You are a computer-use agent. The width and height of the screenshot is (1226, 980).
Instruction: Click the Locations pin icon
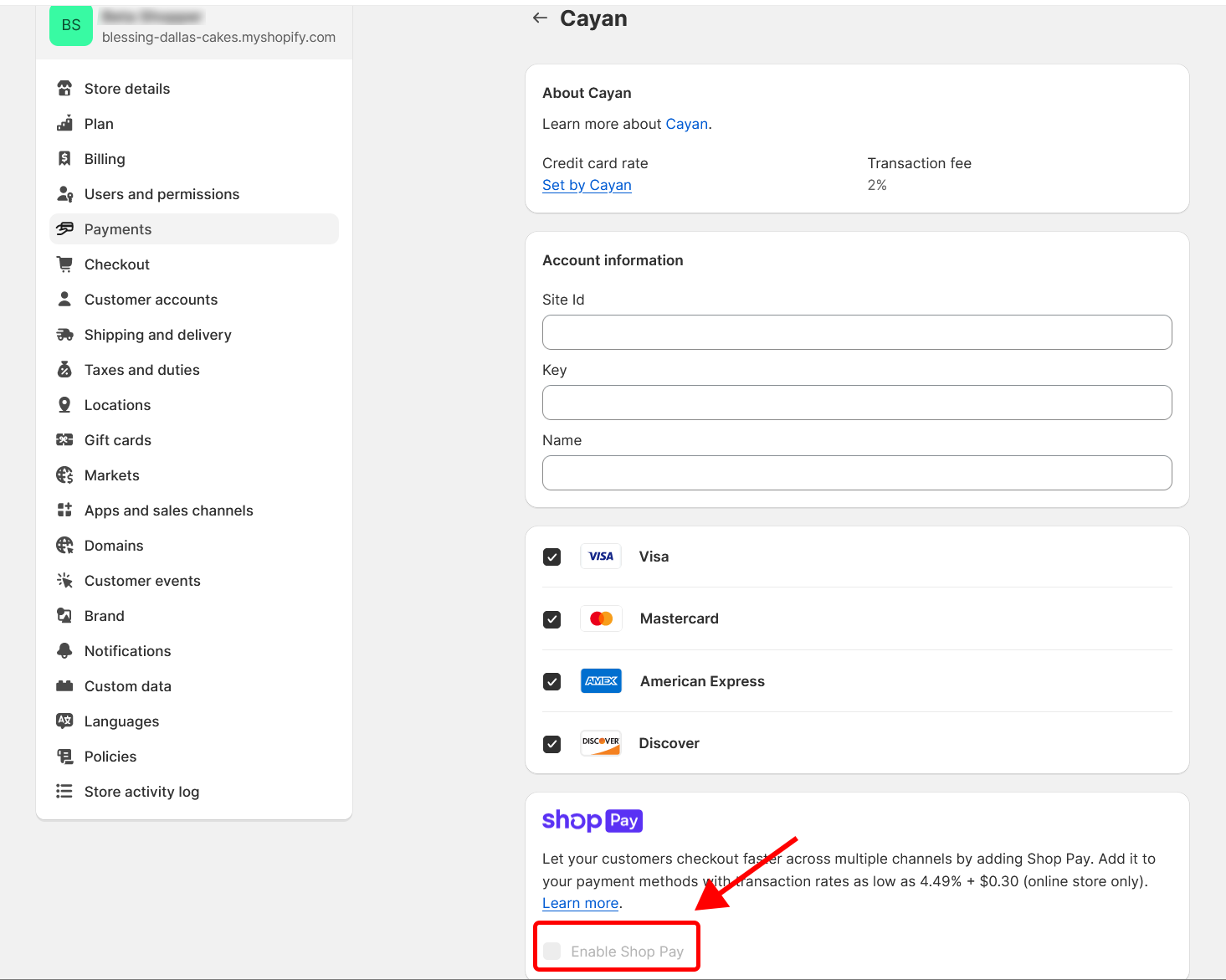[64, 405]
